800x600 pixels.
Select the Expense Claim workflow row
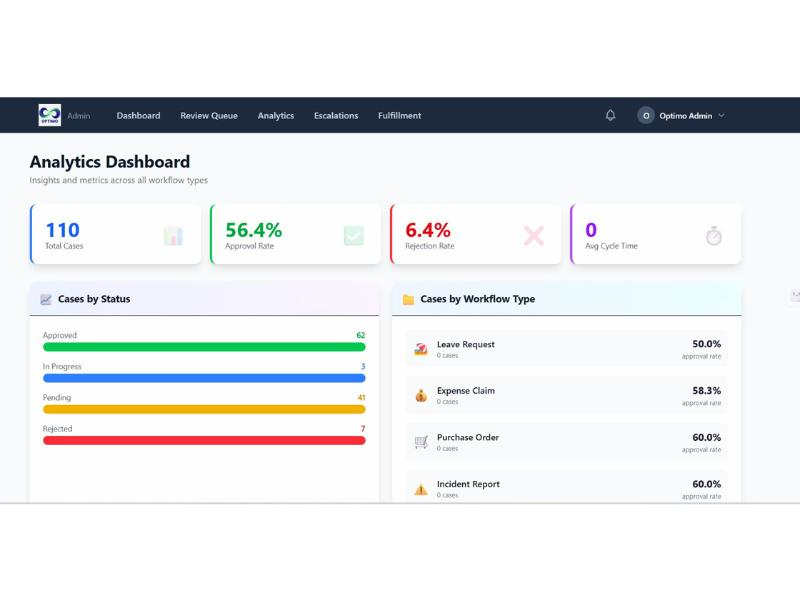[x=567, y=396]
